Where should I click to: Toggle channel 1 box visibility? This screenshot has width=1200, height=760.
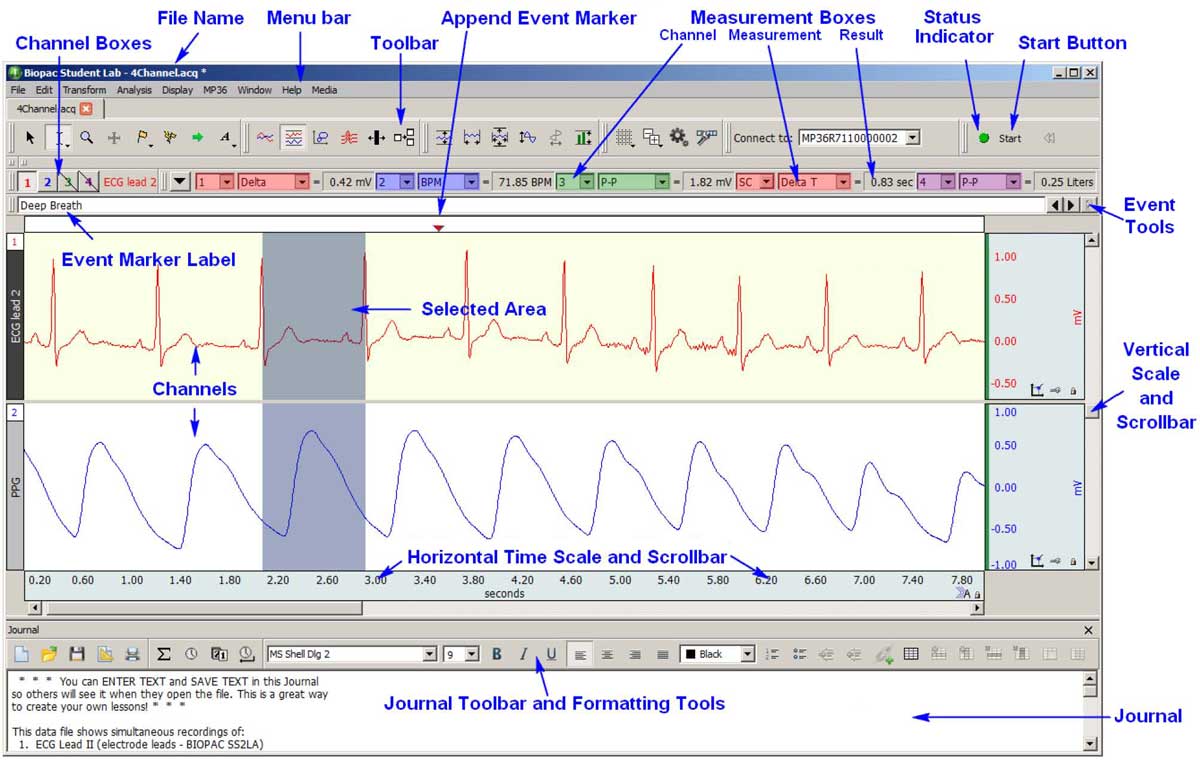coord(26,182)
